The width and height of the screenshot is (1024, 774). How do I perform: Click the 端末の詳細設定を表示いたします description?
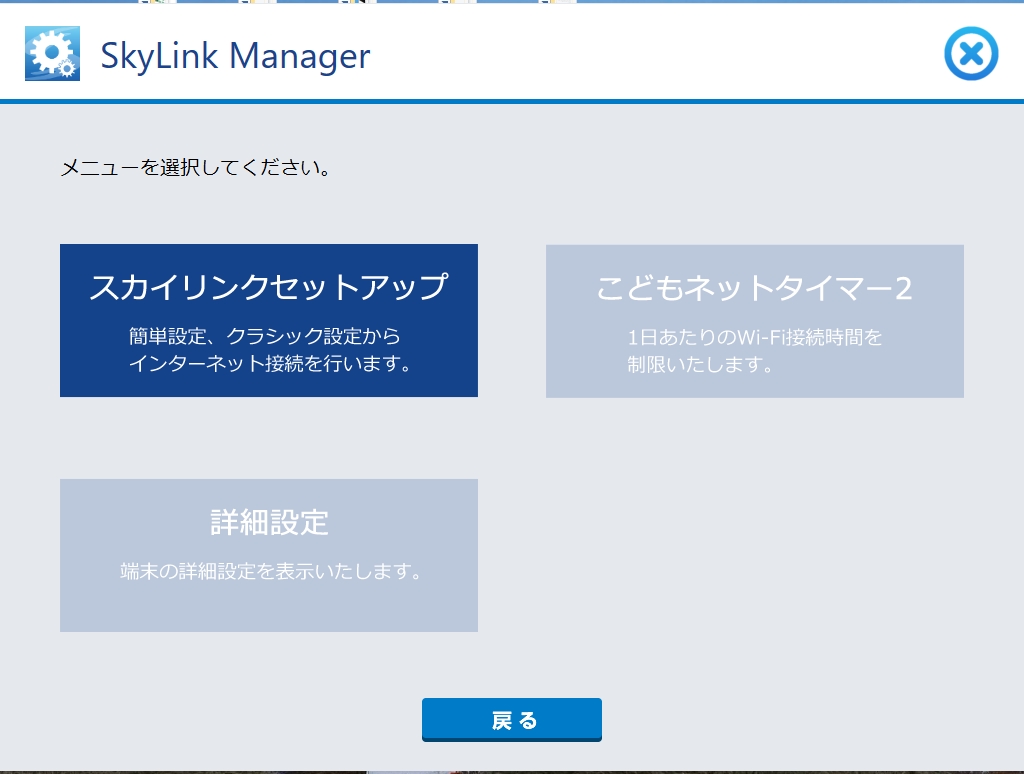pyautogui.click(x=268, y=573)
